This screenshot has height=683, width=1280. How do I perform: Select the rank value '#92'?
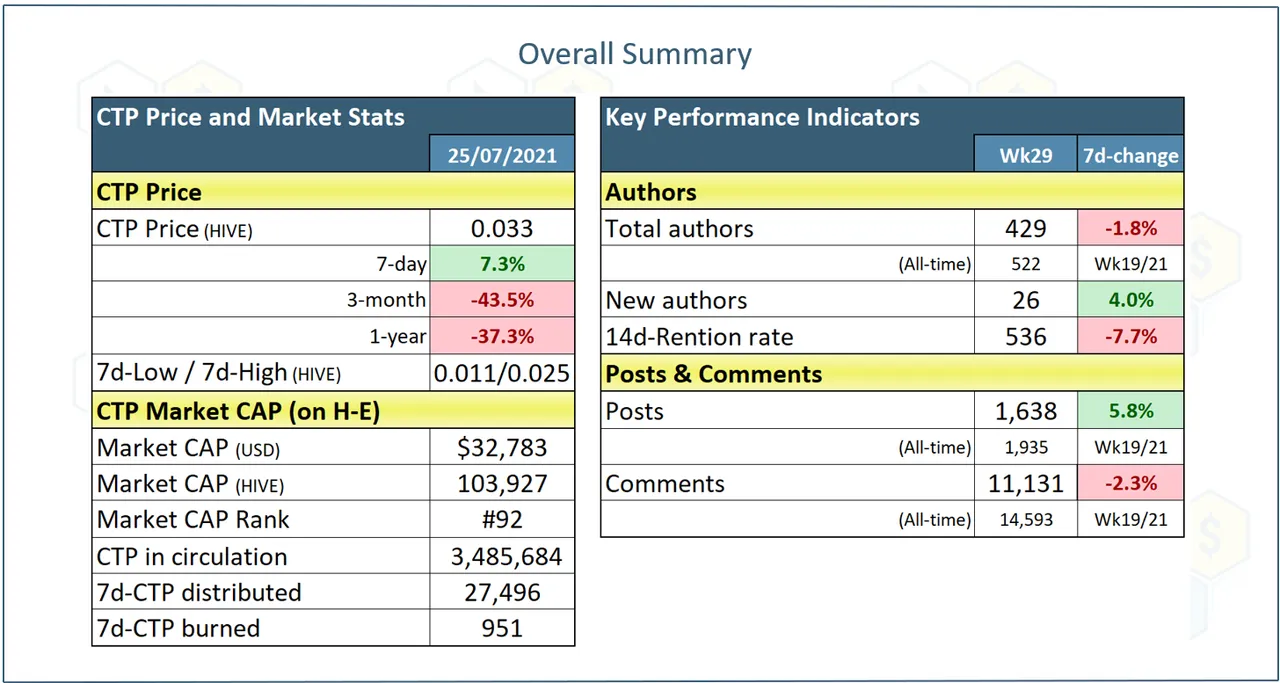pyautogui.click(x=502, y=520)
